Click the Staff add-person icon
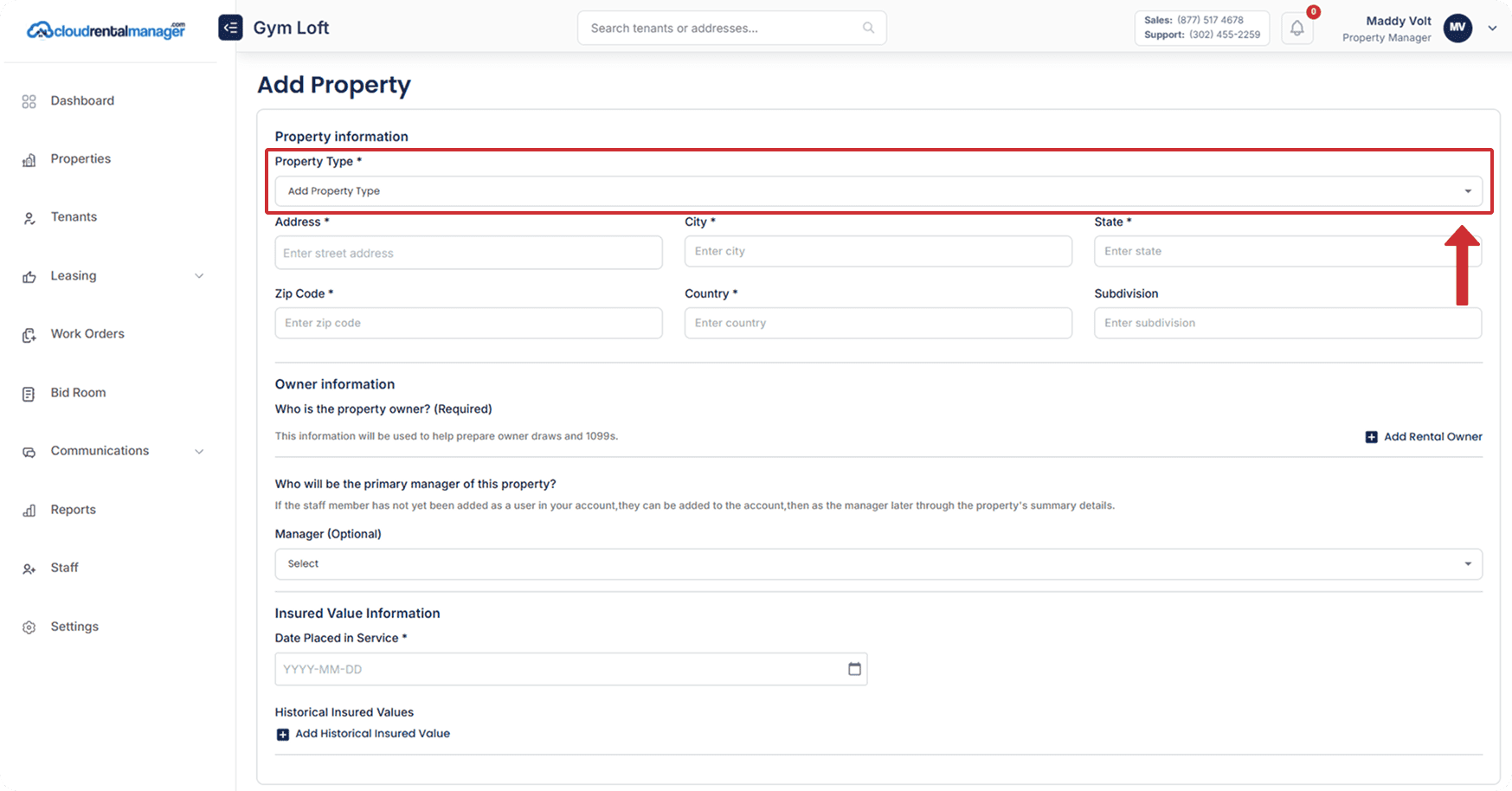Viewport: 1512px width, 791px height. 29,569
